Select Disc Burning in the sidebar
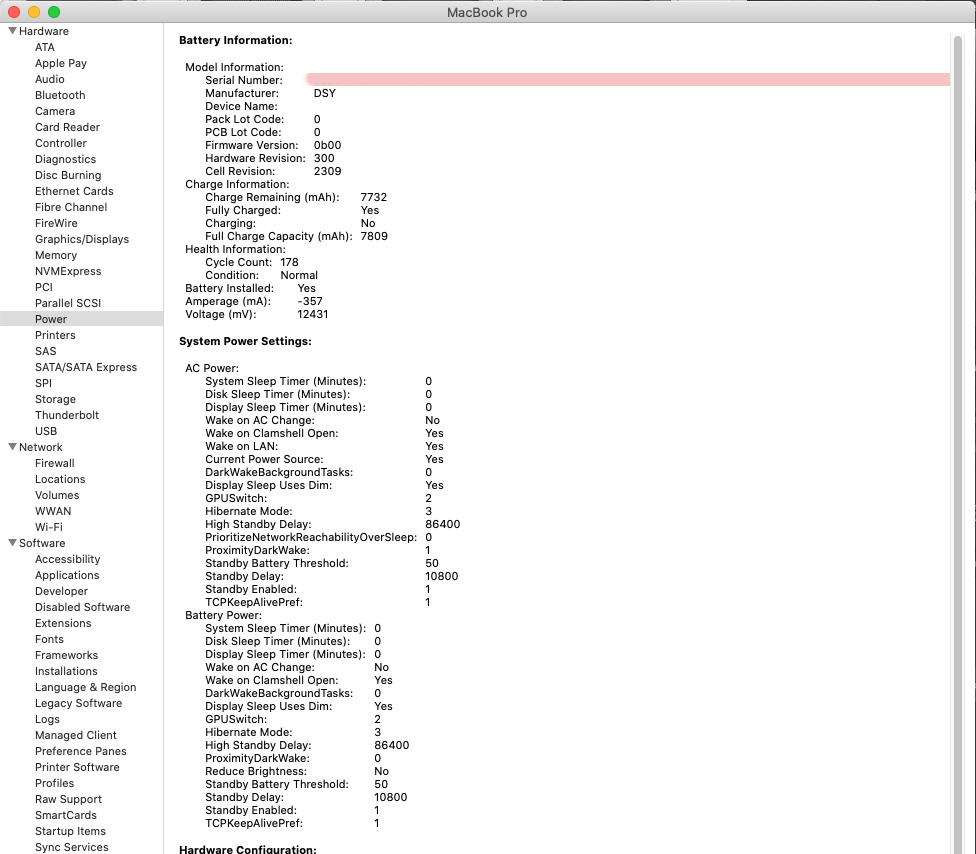The height and width of the screenshot is (854, 976). tap(68, 175)
